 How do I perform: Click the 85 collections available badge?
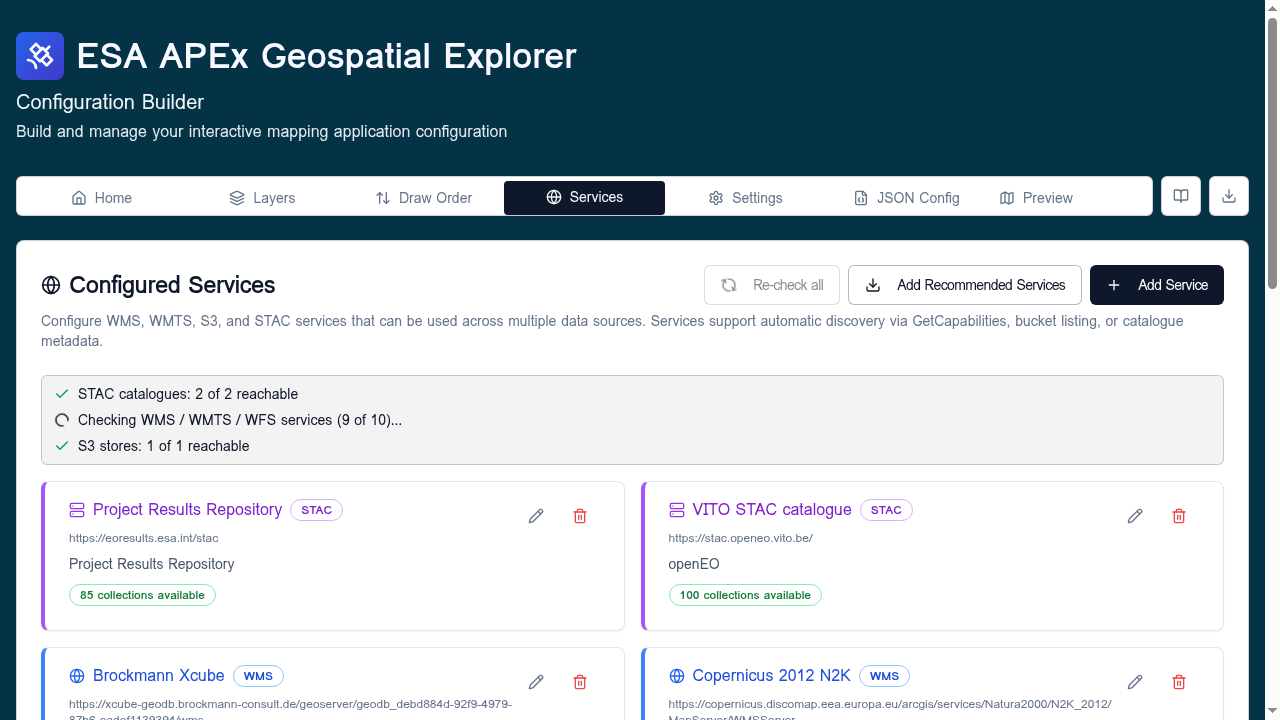[x=142, y=595]
